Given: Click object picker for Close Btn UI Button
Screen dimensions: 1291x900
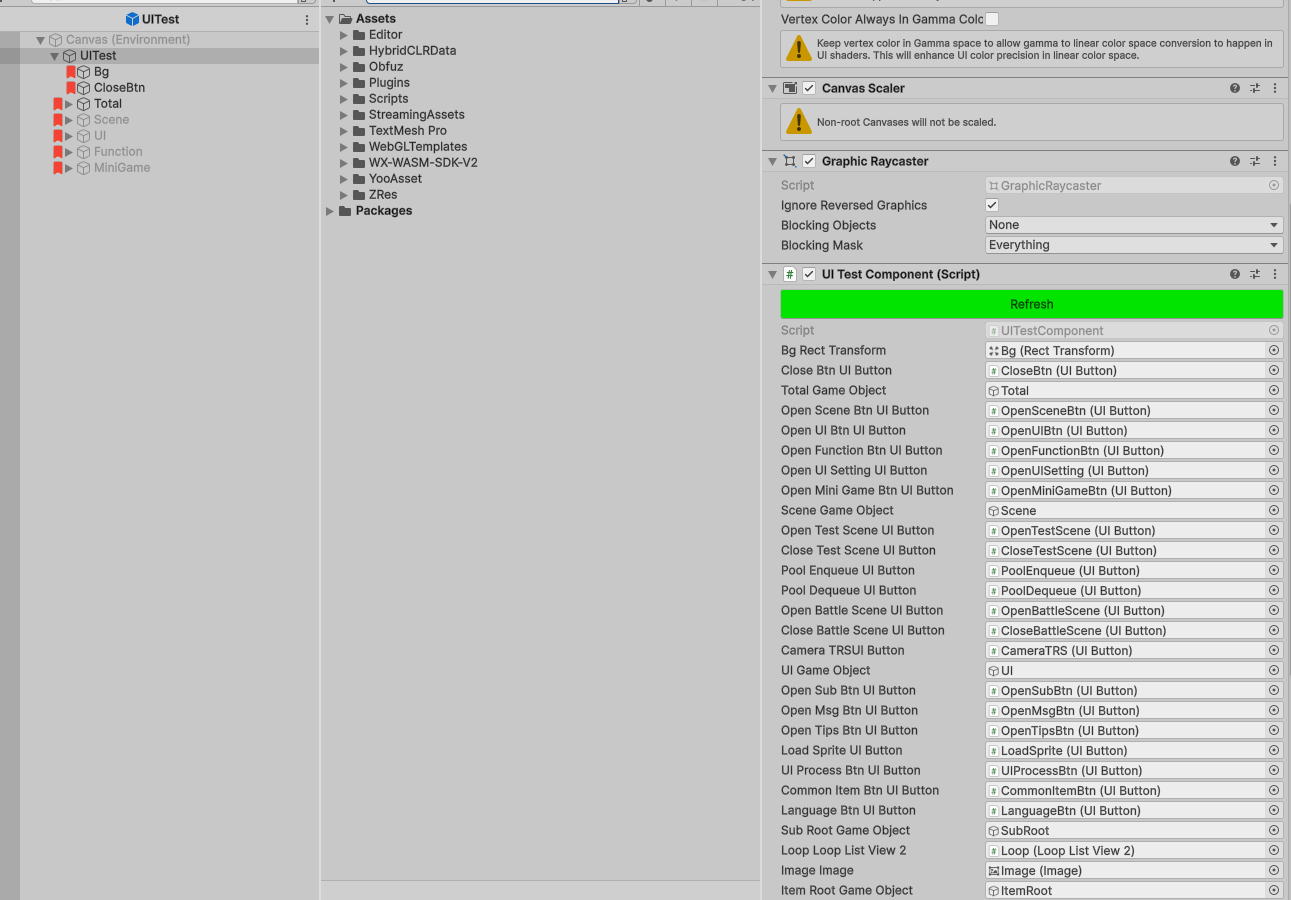Looking at the screenshot, I should pyautogui.click(x=1274, y=370).
